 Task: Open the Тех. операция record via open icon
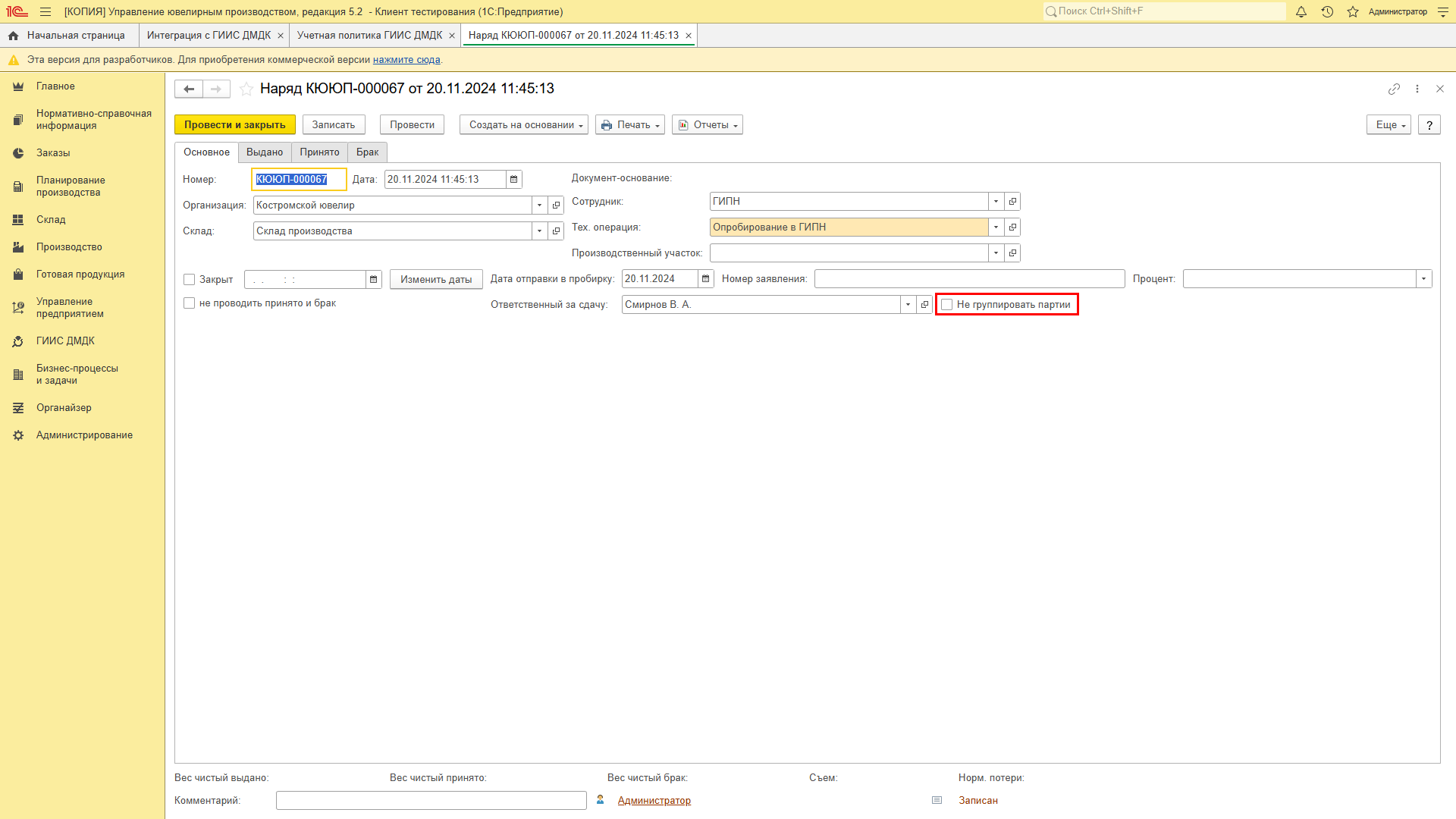click(x=1012, y=227)
